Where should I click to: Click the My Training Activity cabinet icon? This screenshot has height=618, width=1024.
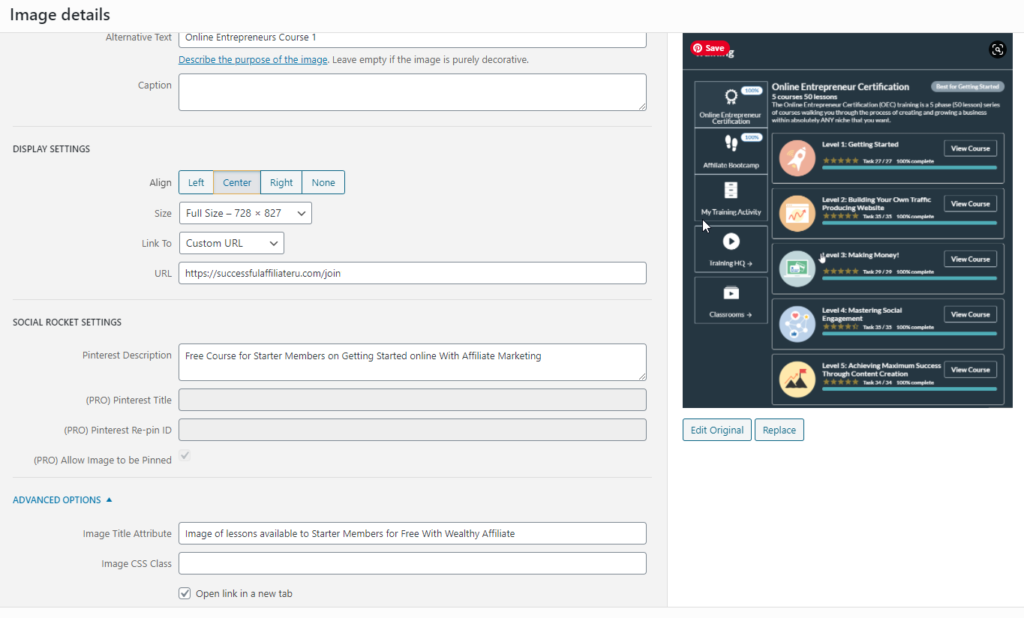click(x=731, y=190)
